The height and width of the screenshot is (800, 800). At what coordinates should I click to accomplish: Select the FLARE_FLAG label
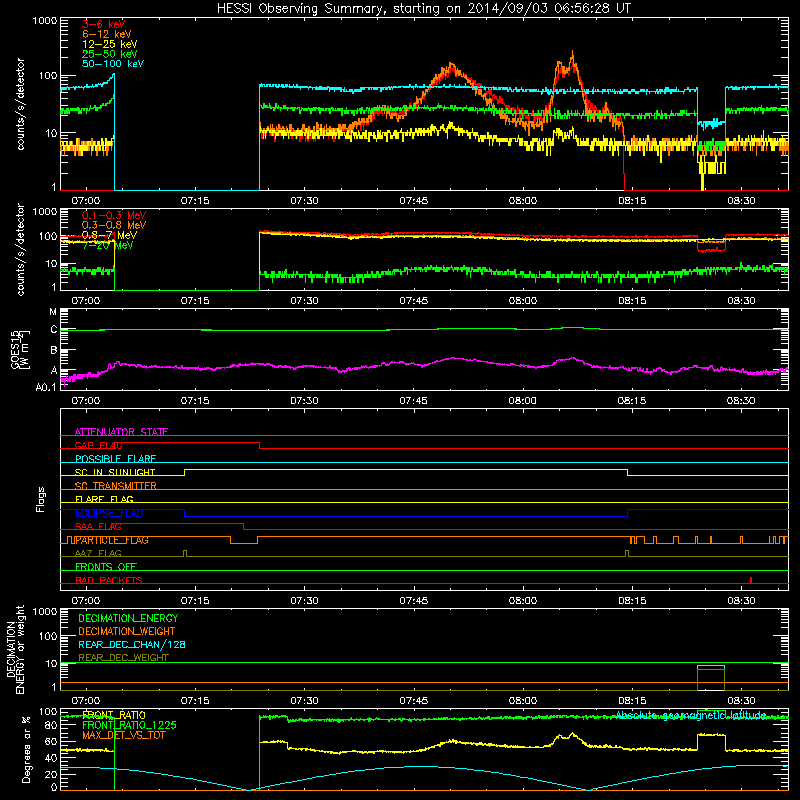(x=104, y=499)
